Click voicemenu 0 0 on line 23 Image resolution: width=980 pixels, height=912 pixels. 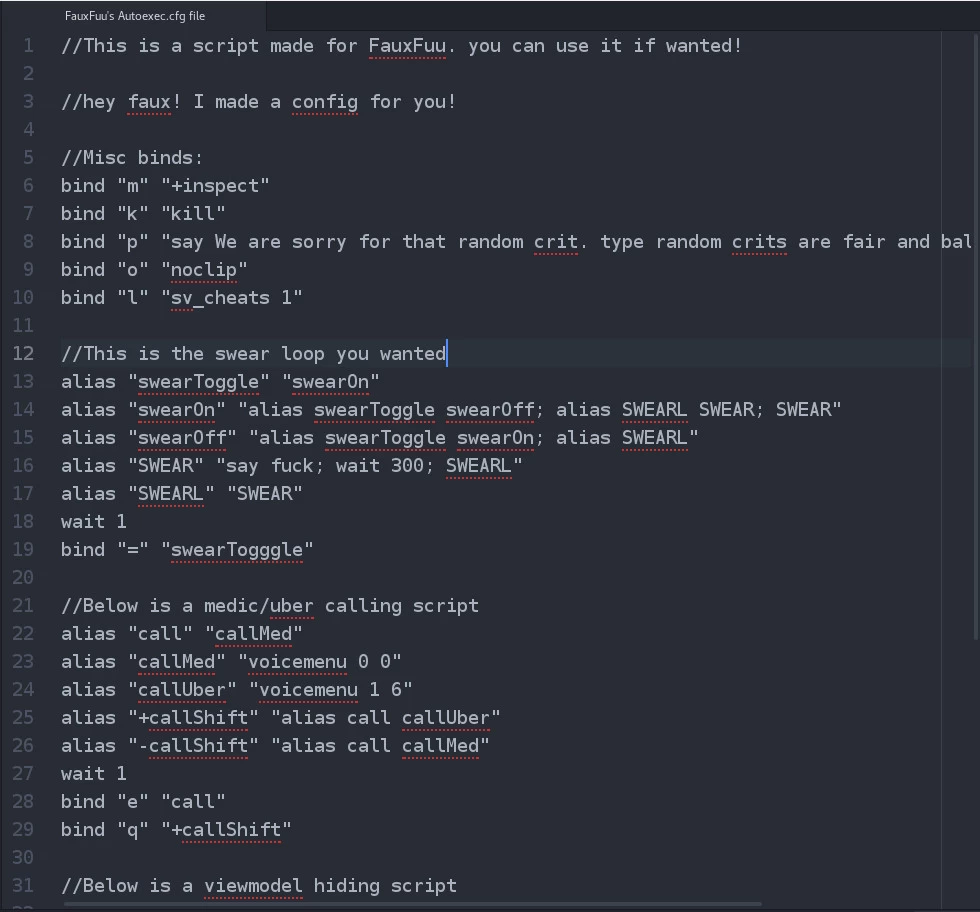319,661
